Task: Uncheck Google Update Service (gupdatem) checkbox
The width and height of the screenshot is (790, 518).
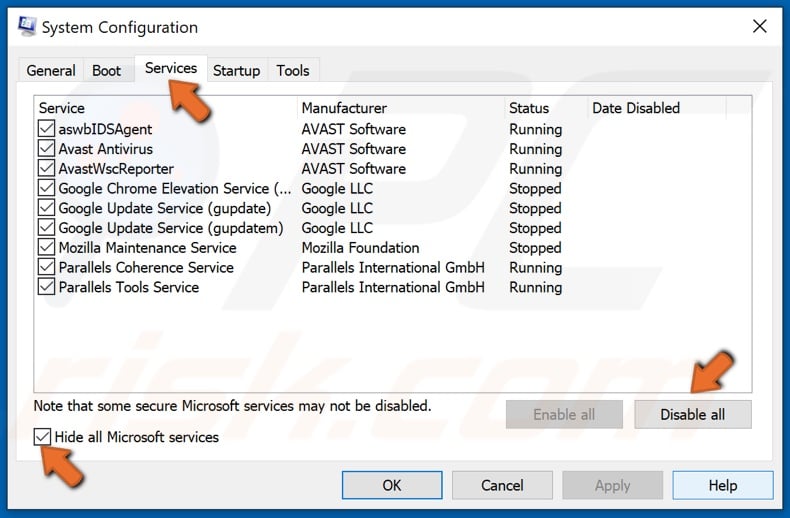Action: click(x=46, y=227)
